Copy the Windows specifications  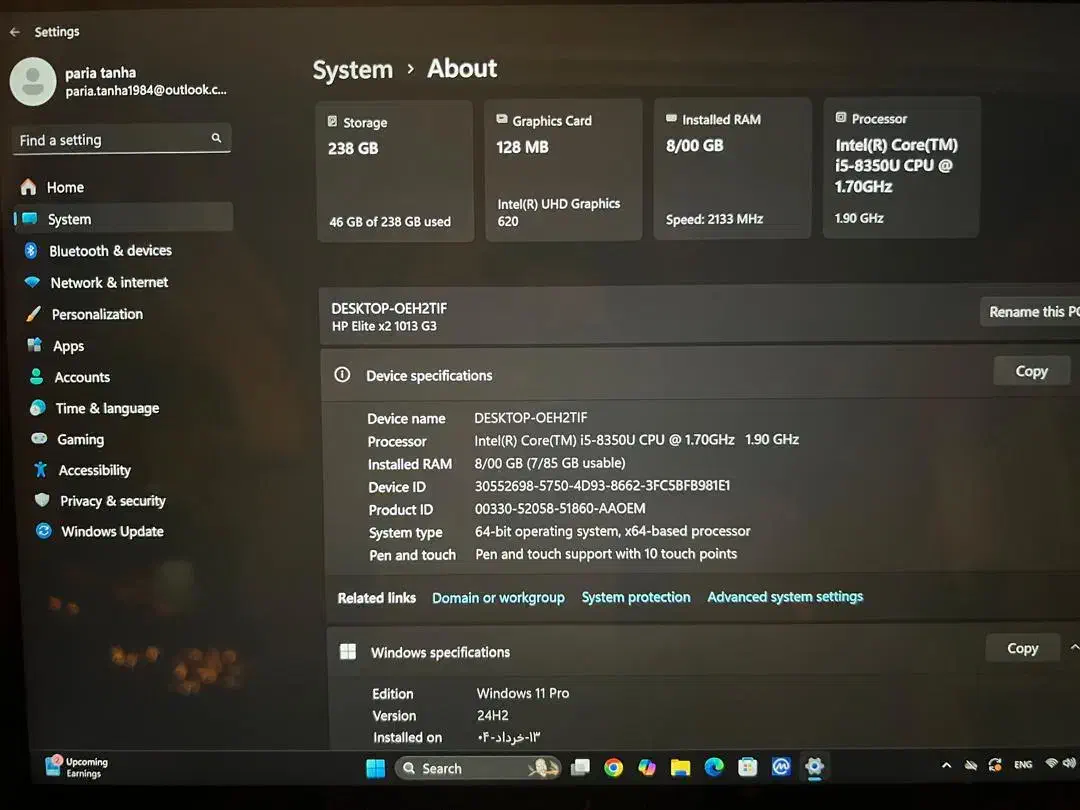click(x=1022, y=648)
